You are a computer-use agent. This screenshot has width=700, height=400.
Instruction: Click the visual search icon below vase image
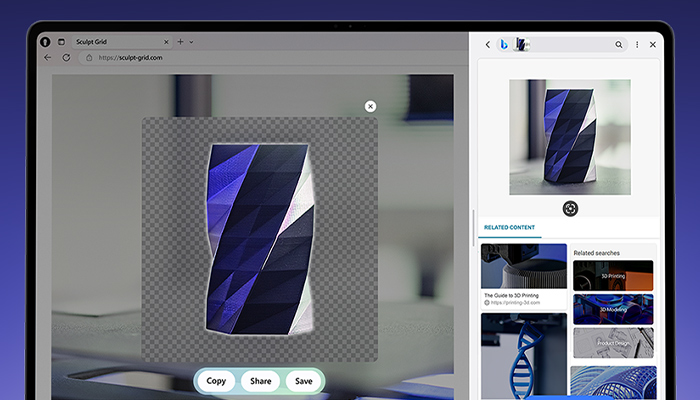click(569, 208)
